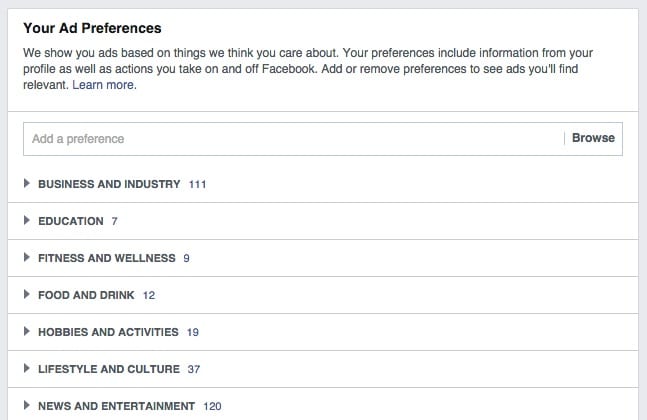Viewport: 647px width, 420px height.
Task: Click the Browse button
Action: pyautogui.click(x=593, y=138)
